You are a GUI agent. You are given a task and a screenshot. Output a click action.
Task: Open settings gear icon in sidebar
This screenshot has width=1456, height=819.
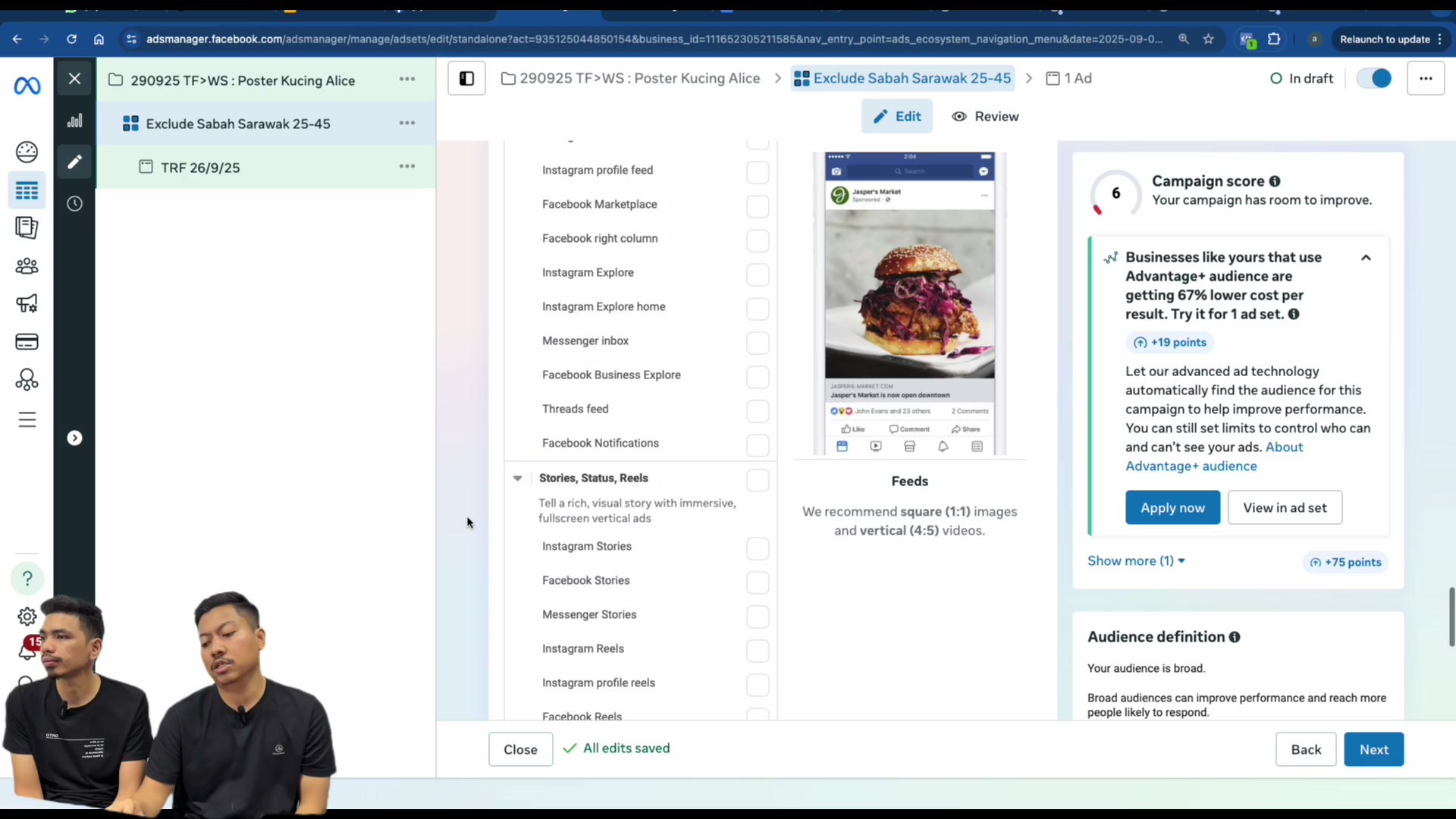[x=27, y=617]
